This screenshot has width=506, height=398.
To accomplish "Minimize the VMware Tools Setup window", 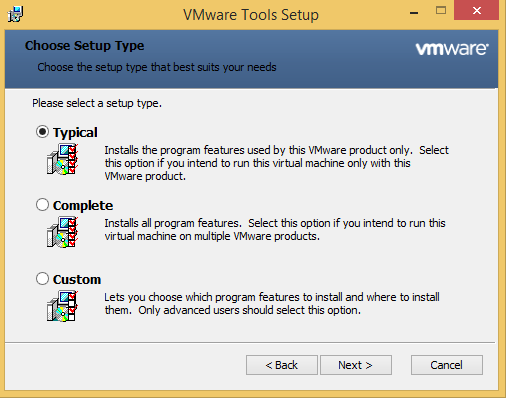I will pyautogui.click(x=414, y=13).
